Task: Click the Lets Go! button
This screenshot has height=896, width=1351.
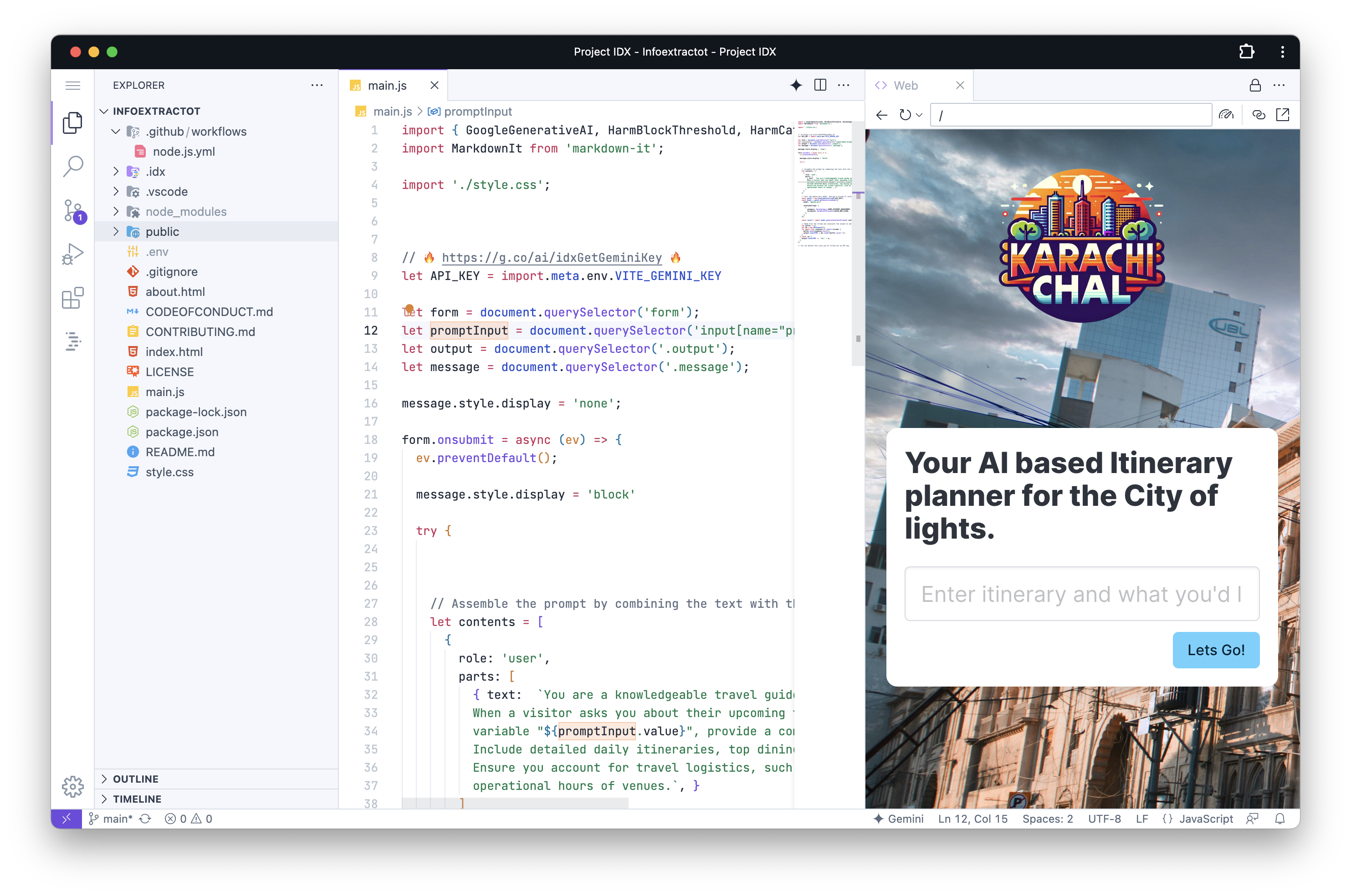Action: coord(1216,650)
